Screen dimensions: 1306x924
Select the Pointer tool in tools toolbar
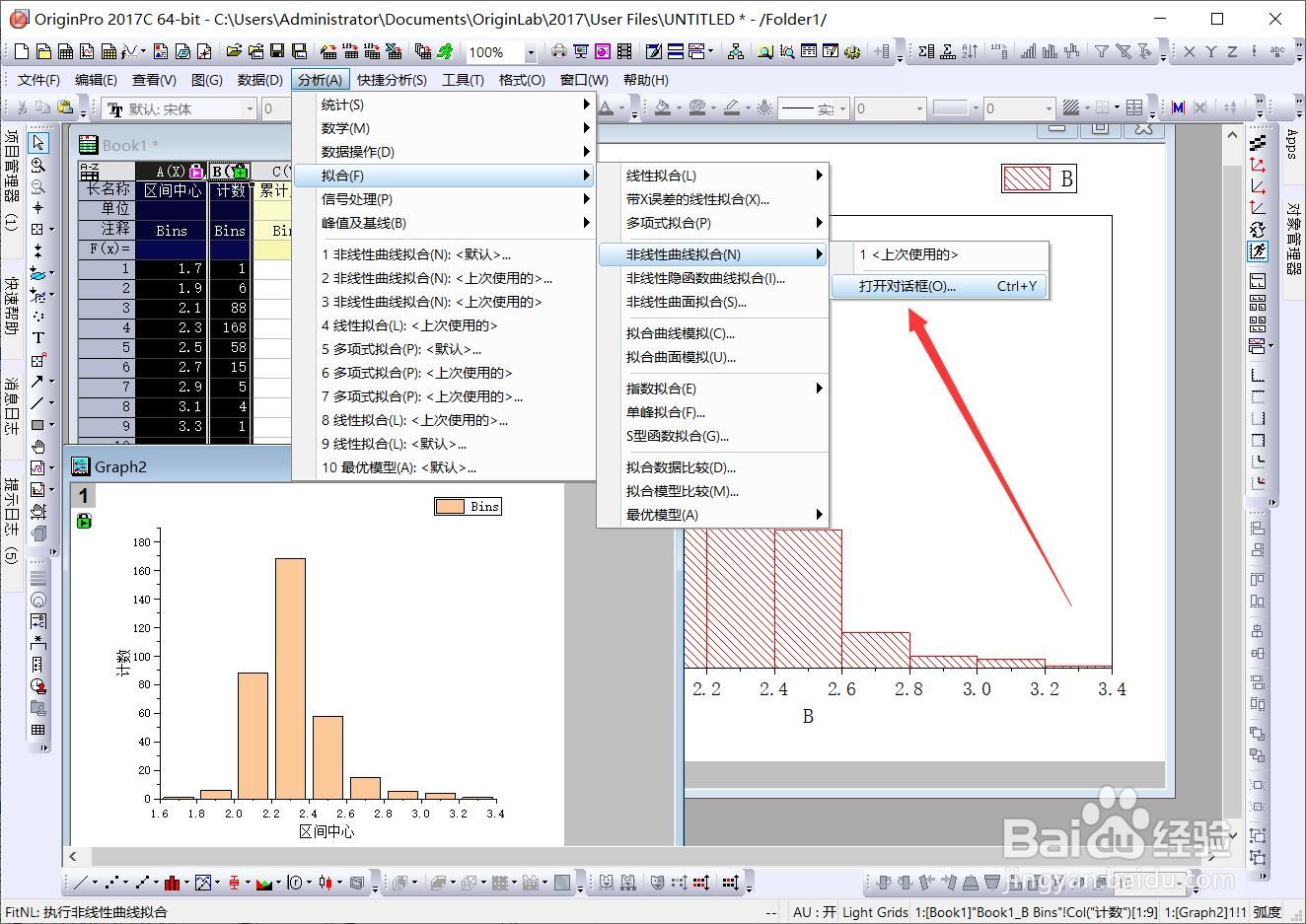coord(38,143)
